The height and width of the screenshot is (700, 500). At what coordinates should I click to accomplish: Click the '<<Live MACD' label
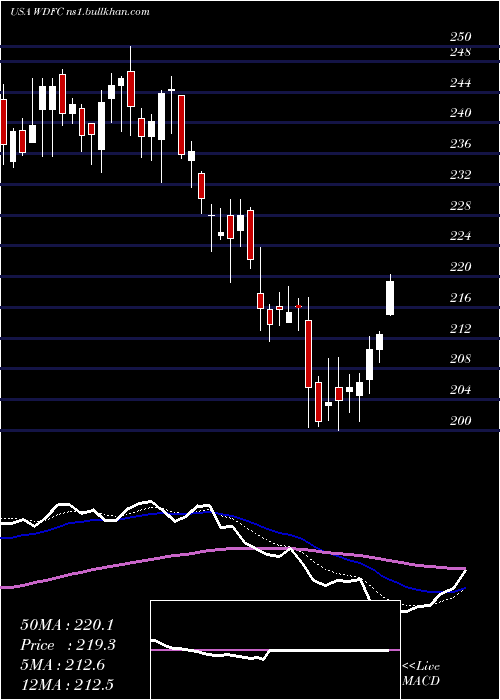(421, 674)
